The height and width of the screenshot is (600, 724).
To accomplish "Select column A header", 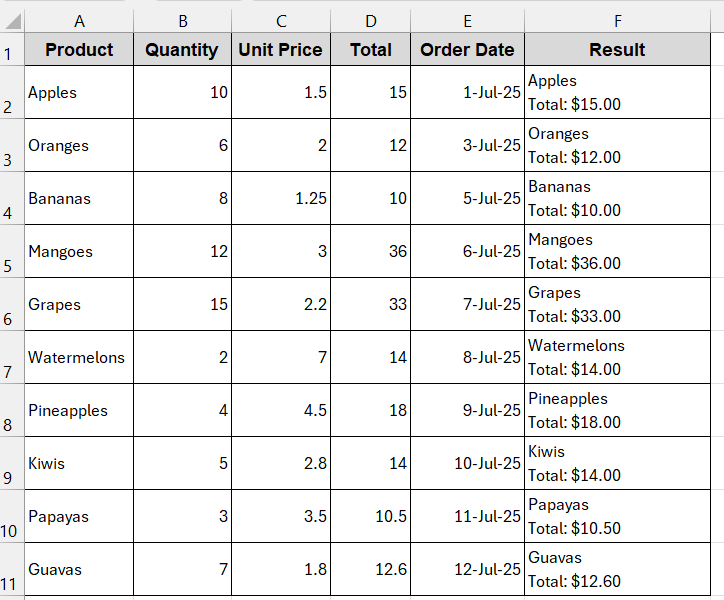I will 79,20.
